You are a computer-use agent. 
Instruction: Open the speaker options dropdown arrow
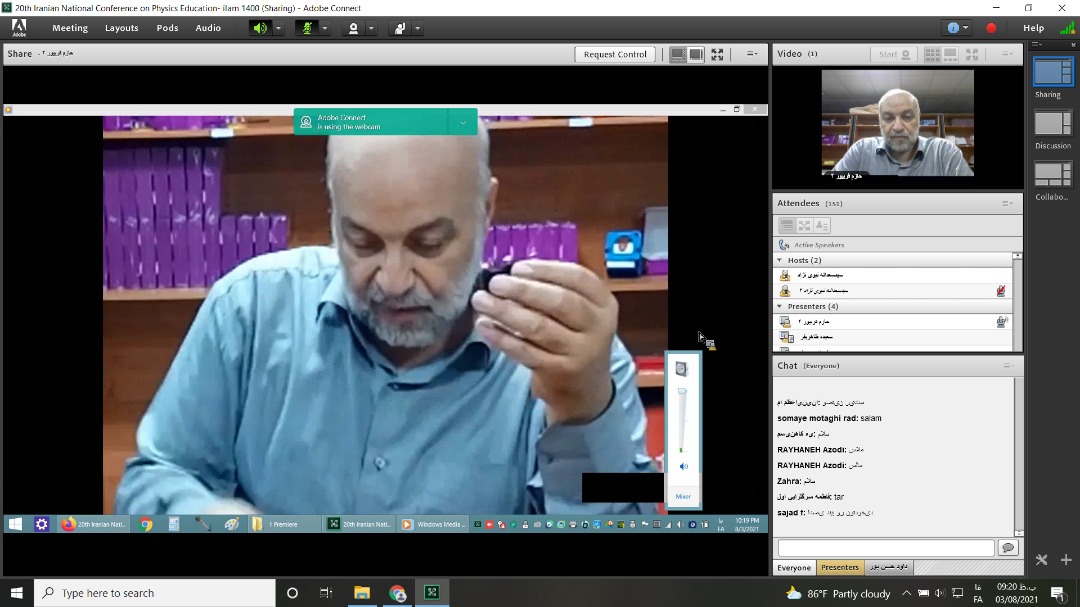tap(279, 28)
